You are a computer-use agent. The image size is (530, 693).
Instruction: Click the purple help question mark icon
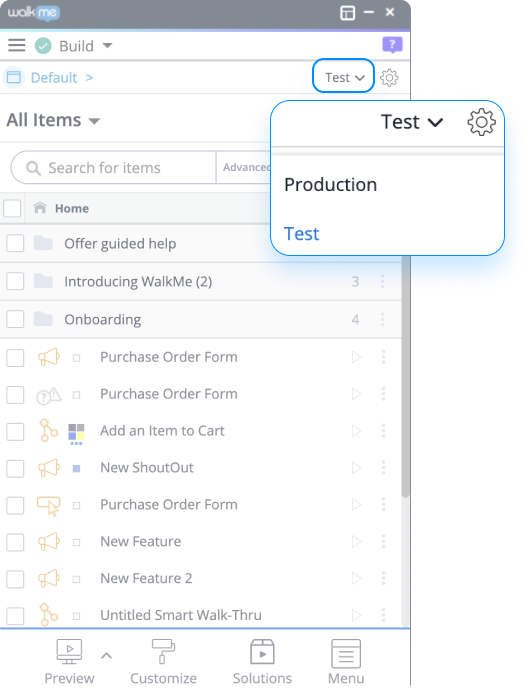click(392, 45)
